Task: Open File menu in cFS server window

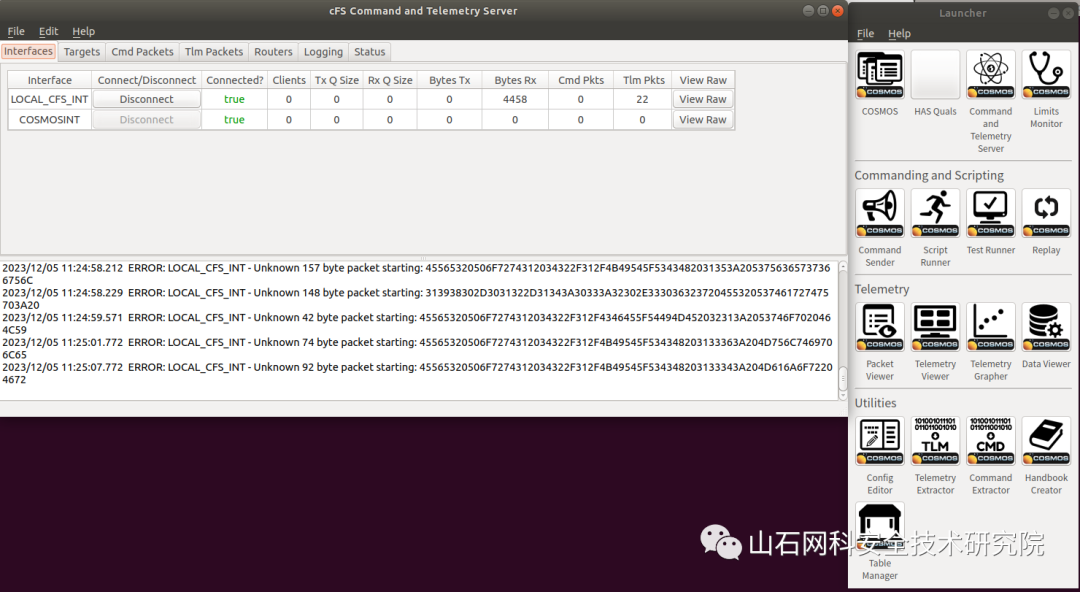Action: 16,31
